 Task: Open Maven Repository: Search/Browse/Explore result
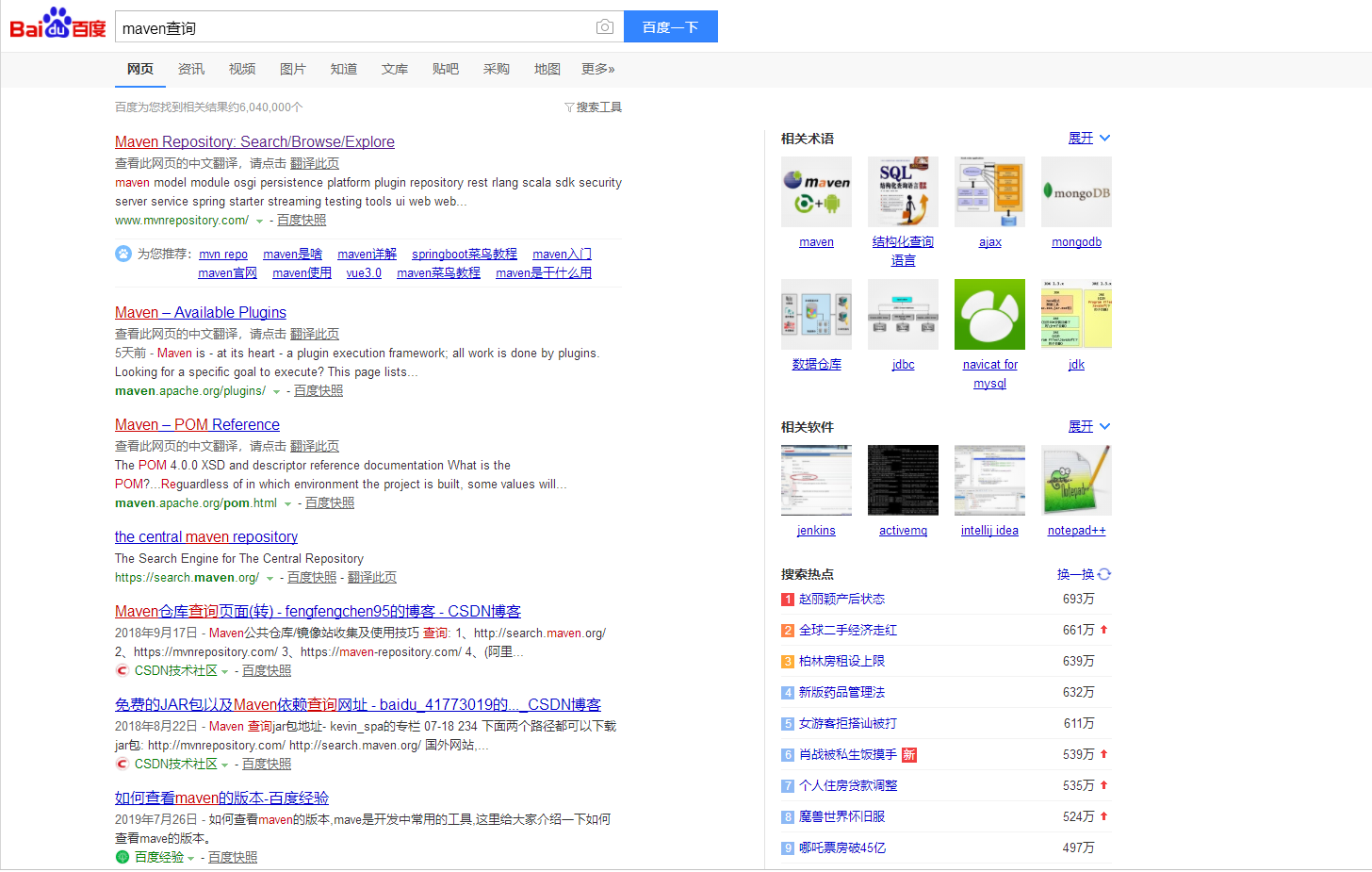(x=254, y=141)
